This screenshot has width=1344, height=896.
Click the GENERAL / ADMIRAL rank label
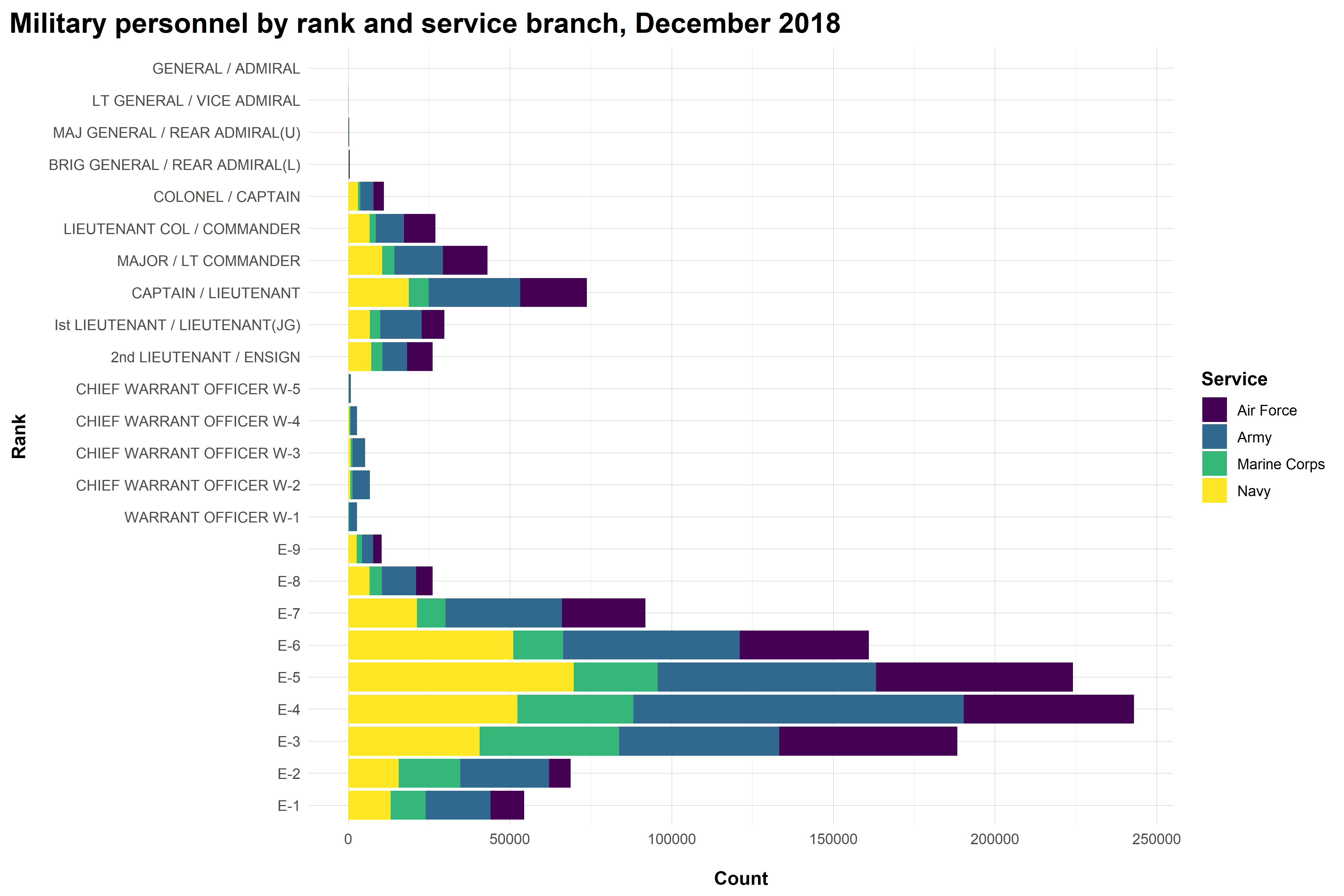click(x=226, y=69)
